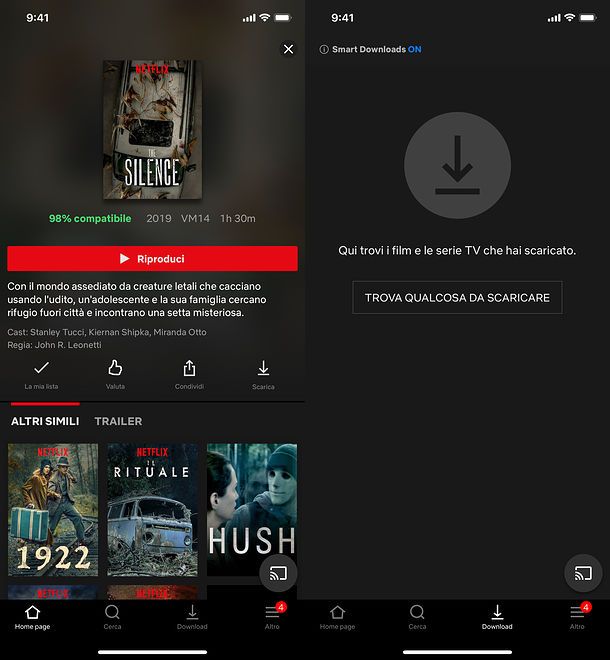
Task: Tap the left screen 9:41 clock
Action: click(37, 18)
